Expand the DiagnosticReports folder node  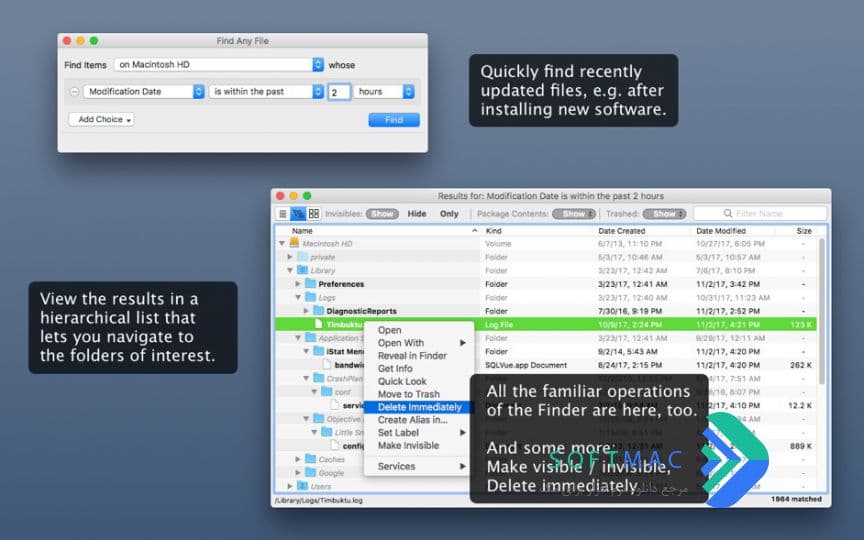pos(306,311)
